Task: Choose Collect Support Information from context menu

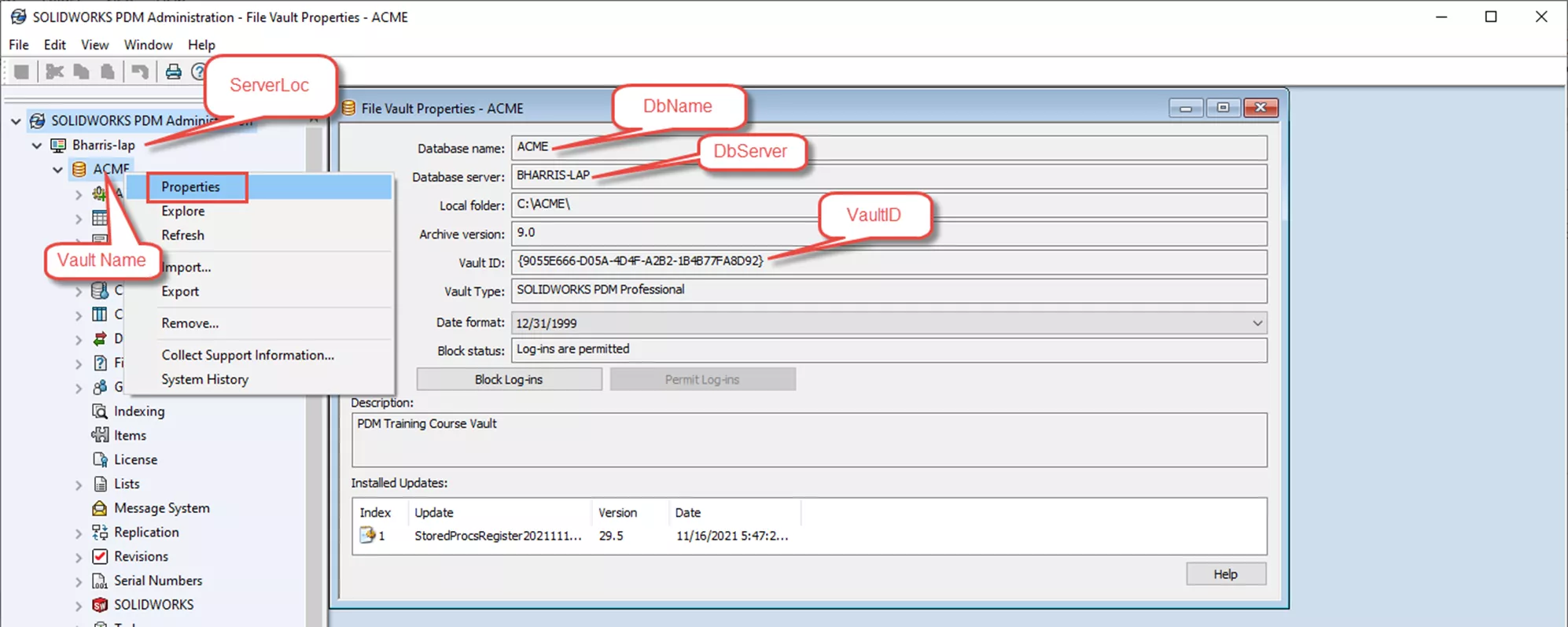Action: click(248, 356)
